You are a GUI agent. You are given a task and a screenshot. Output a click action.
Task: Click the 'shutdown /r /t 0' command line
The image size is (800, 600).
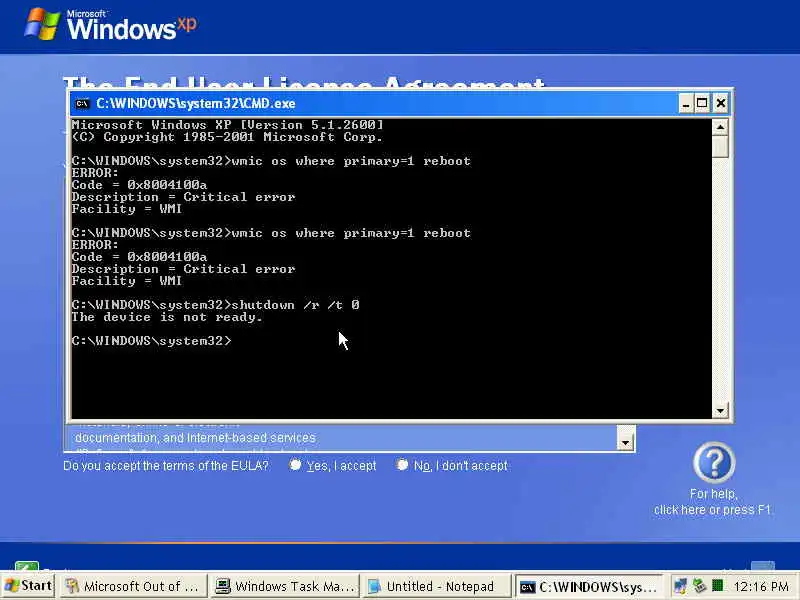[215, 305]
